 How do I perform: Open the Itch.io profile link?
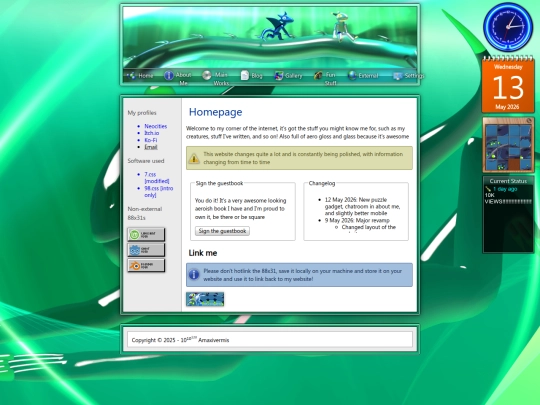(152, 133)
